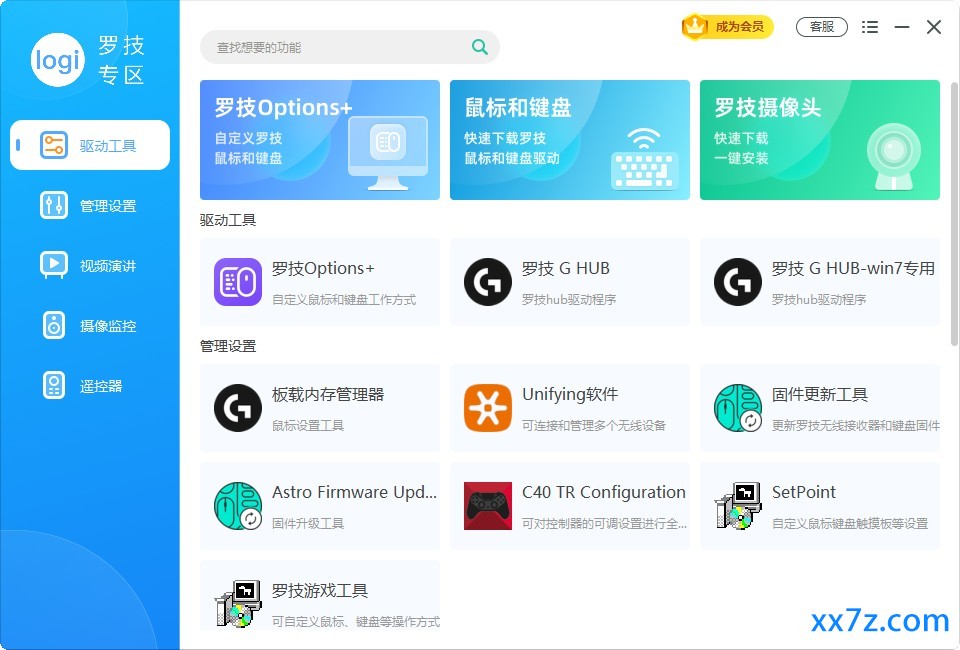The height and width of the screenshot is (650, 960).
Task: Open 管理设置 sidebar tab
Action: [90, 206]
